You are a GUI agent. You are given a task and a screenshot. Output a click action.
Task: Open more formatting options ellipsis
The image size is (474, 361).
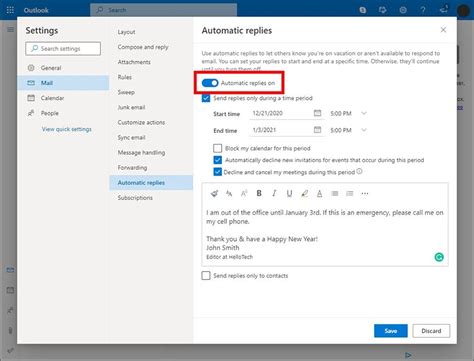365,193
